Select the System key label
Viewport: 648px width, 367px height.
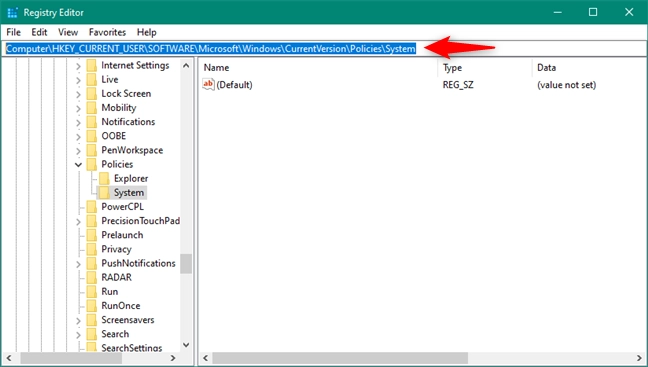(x=129, y=193)
